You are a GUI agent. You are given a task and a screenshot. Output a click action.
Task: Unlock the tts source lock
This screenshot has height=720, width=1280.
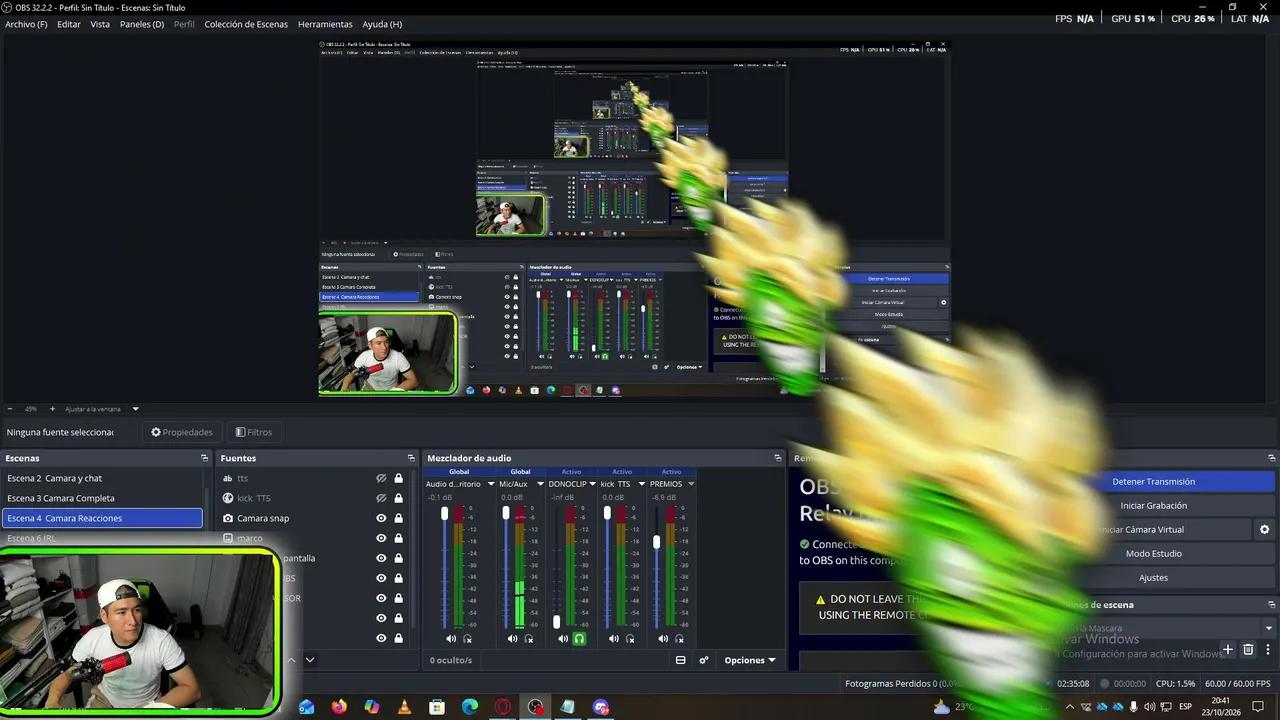click(x=398, y=478)
